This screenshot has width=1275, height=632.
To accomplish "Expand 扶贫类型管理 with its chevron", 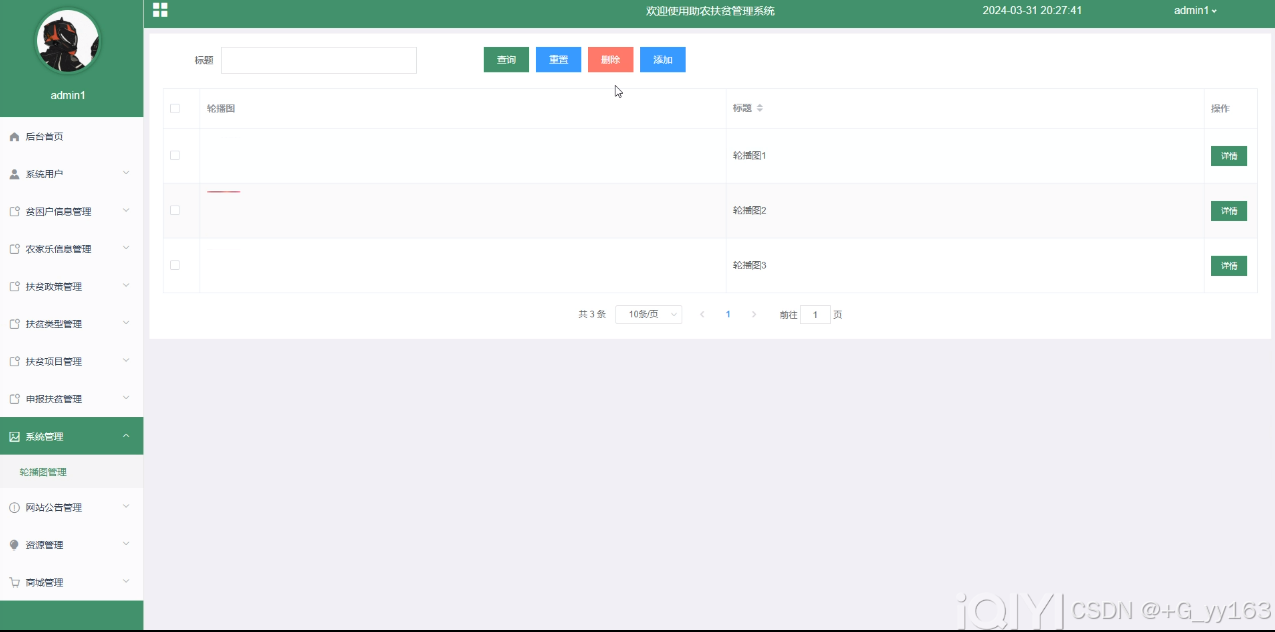I will tap(126, 323).
